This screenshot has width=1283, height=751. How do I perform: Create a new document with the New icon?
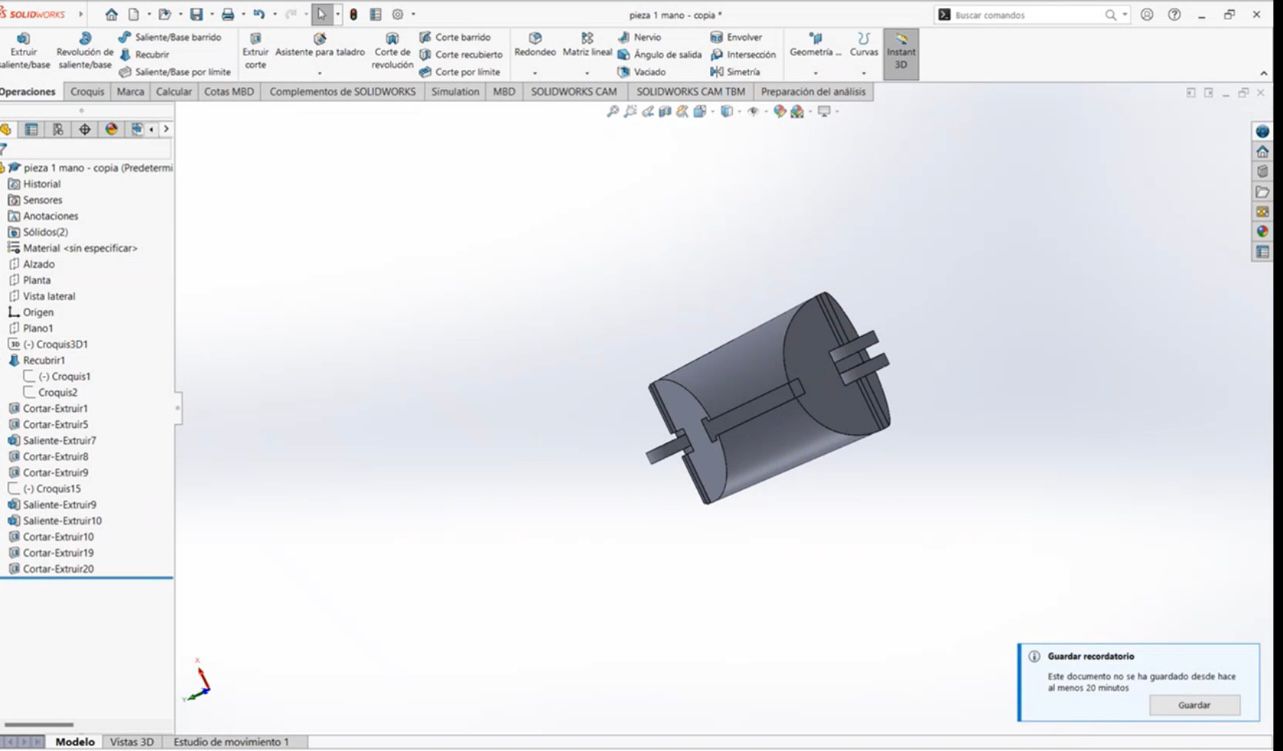[x=134, y=15]
